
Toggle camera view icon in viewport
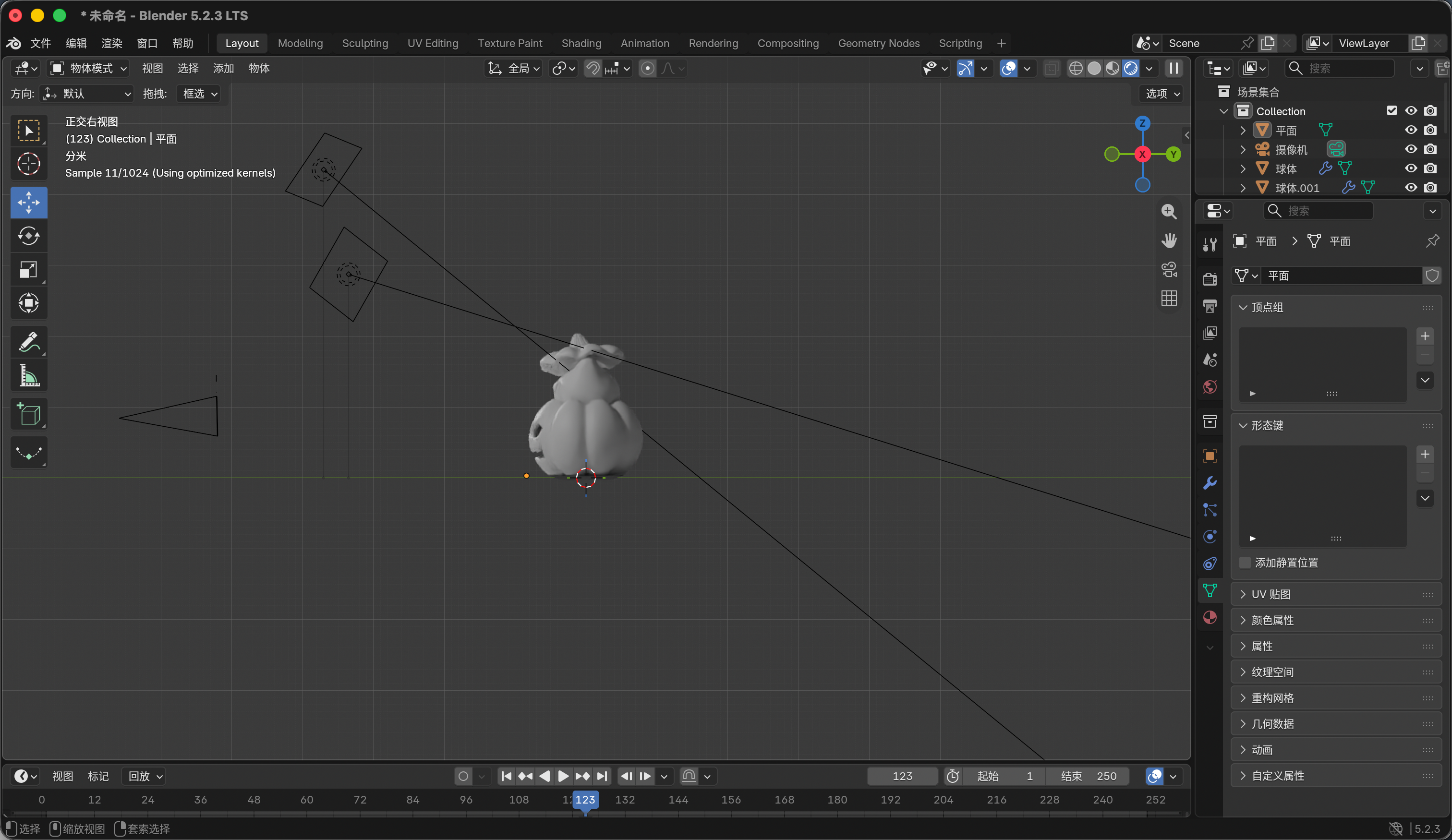click(1169, 269)
